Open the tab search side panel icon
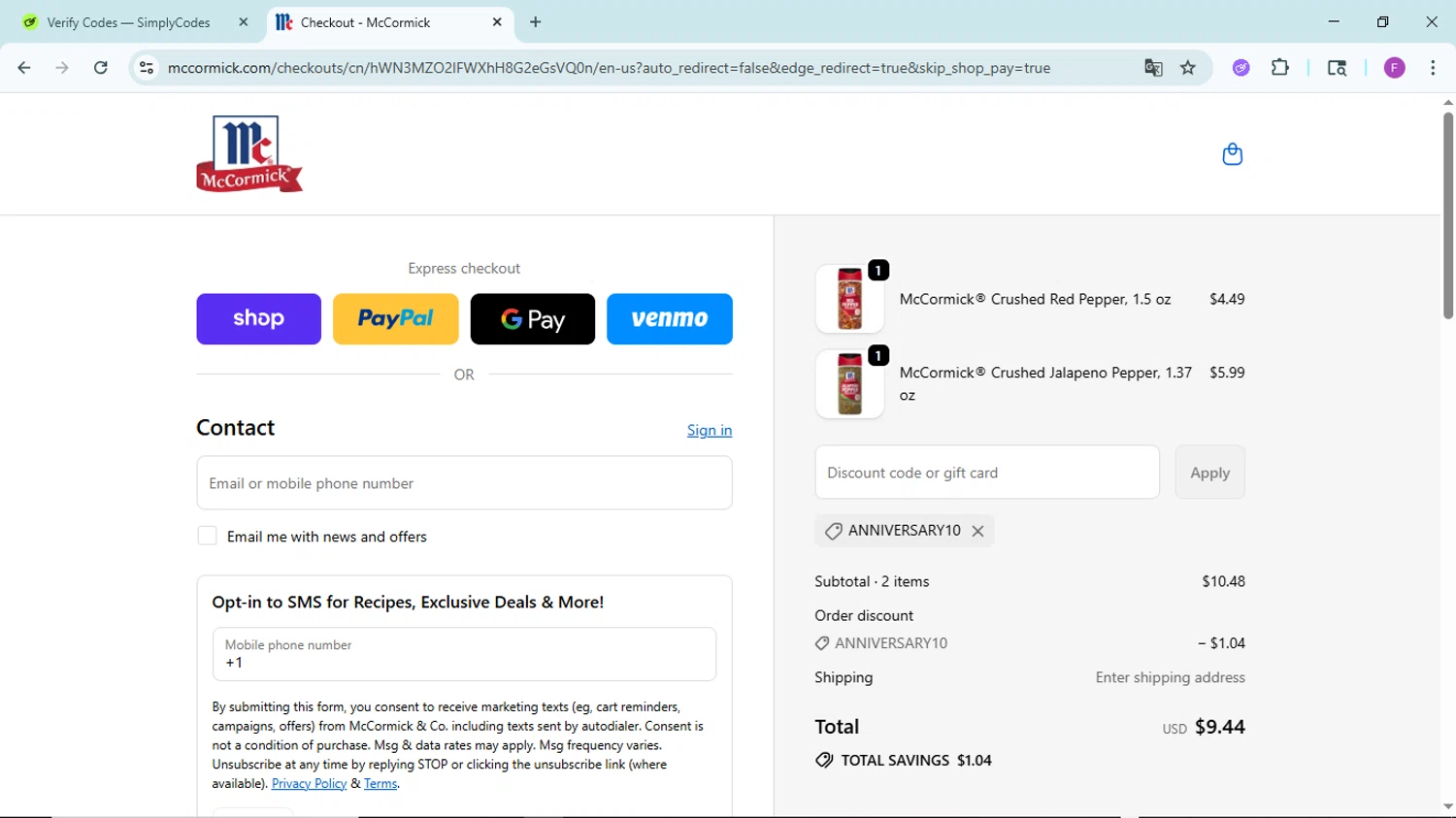 point(1337,68)
